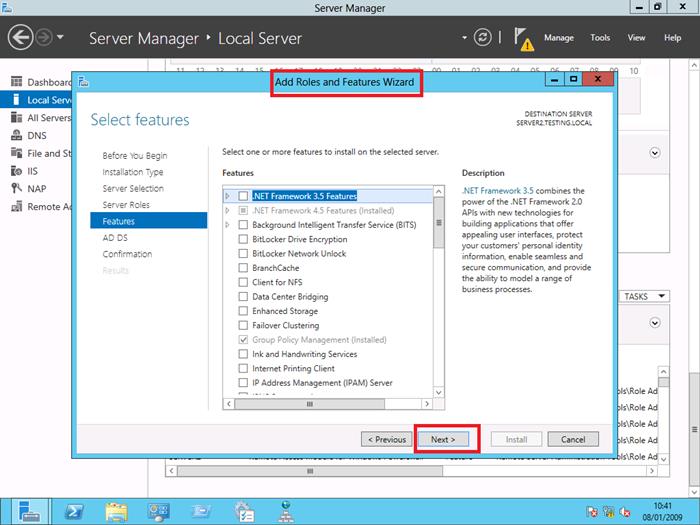Collapse upper section chevron in Local Server
700x525 pixels.
[654, 153]
